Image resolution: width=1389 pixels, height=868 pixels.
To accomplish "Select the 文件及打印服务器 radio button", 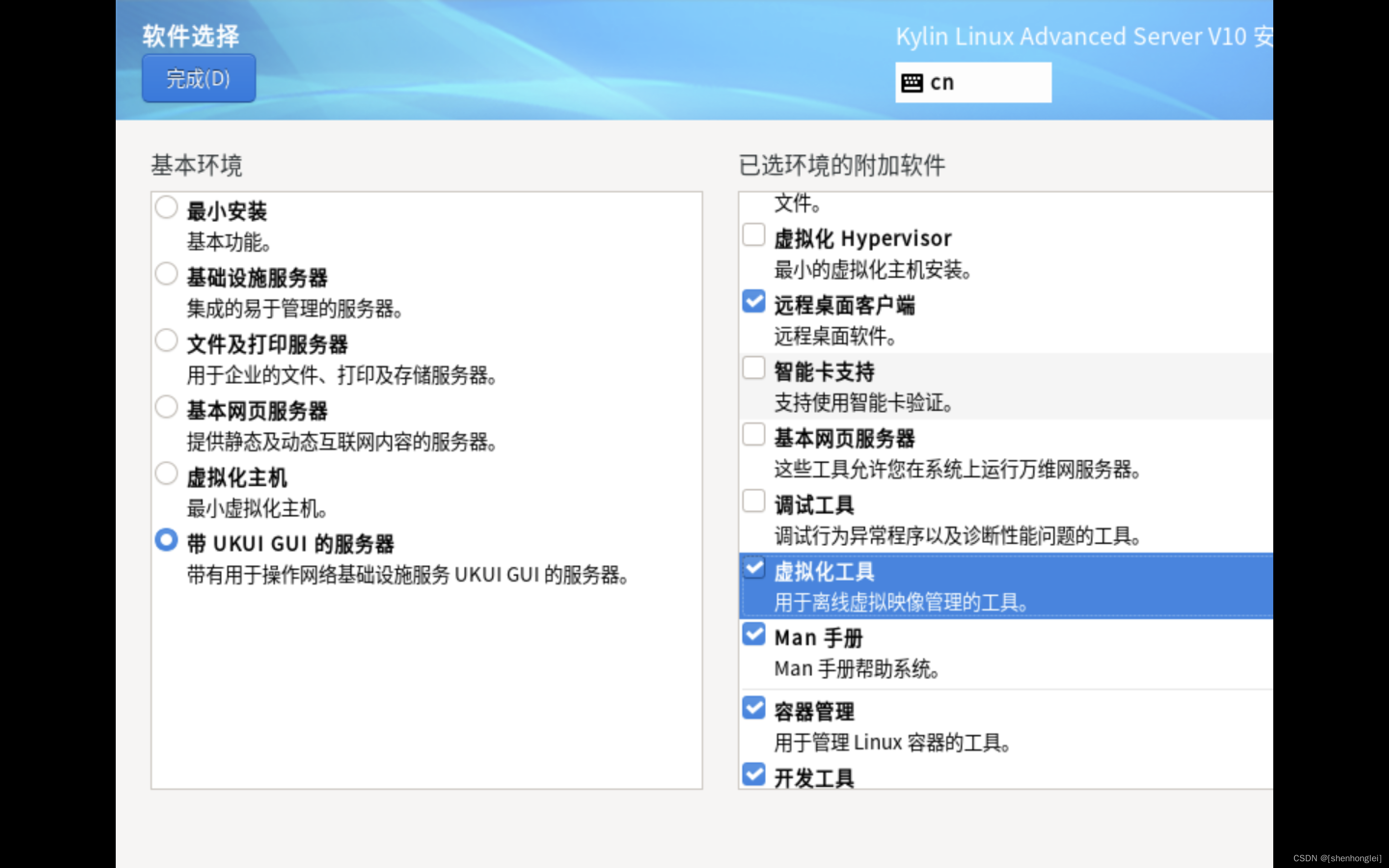I will click(166, 340).
